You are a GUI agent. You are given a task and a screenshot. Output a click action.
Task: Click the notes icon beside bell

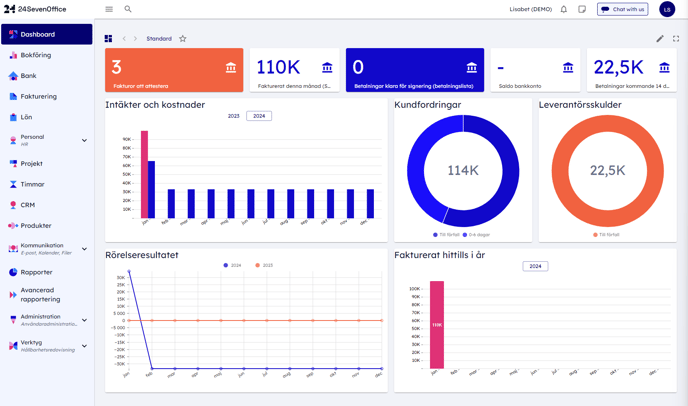(582, 9)
